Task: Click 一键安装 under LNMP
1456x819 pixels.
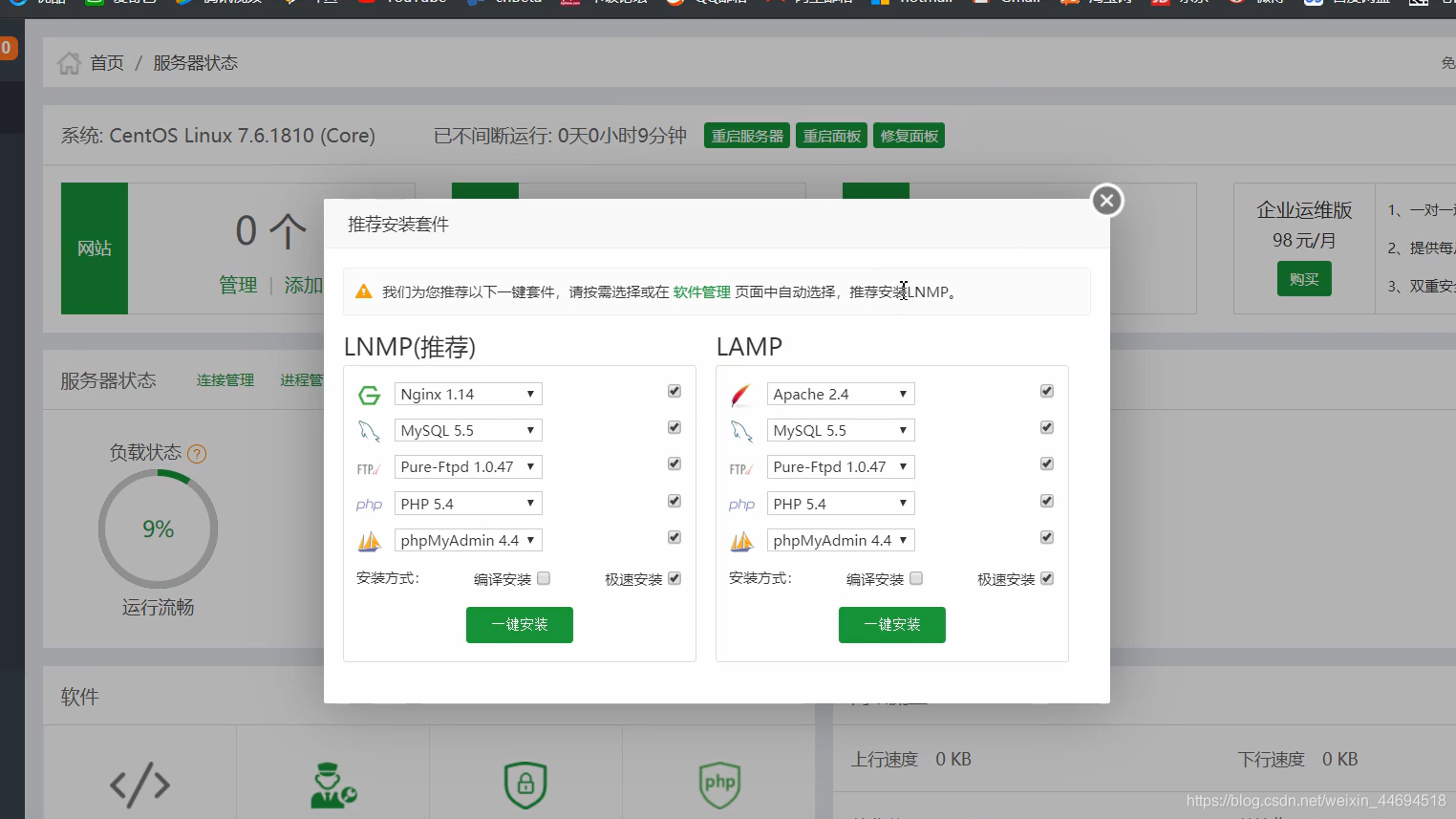Action: (x=520, y=625)
